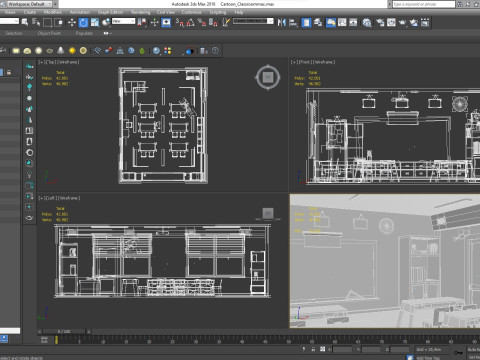The width and height of the screenshot is (480, 360).
Task: Toggle 3D Snaps
Action: 180,22
